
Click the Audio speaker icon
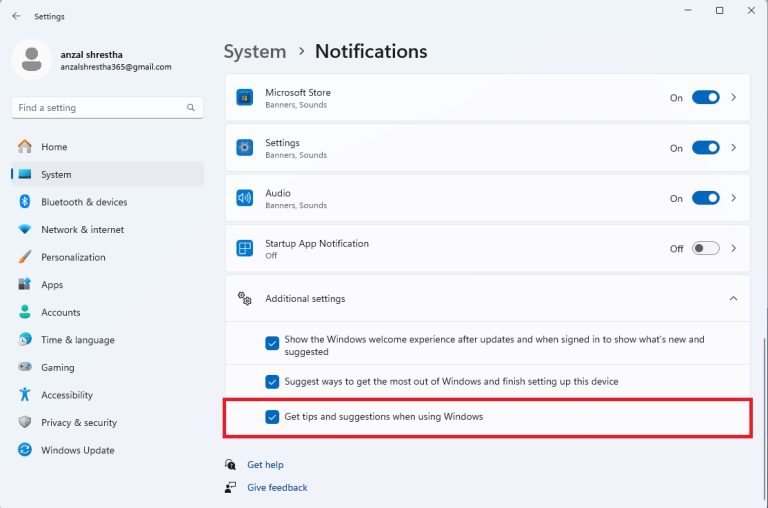pyautogui.click(x=244, y=198)
